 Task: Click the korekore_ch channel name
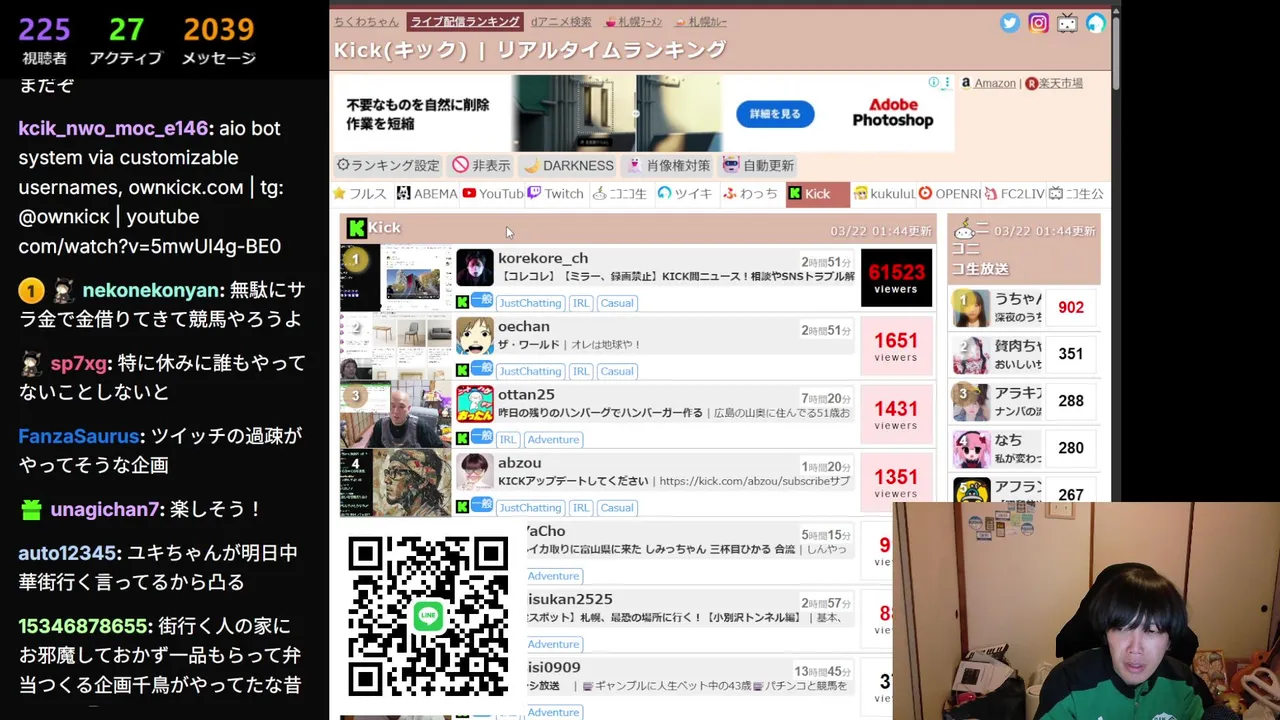[543, 258]
